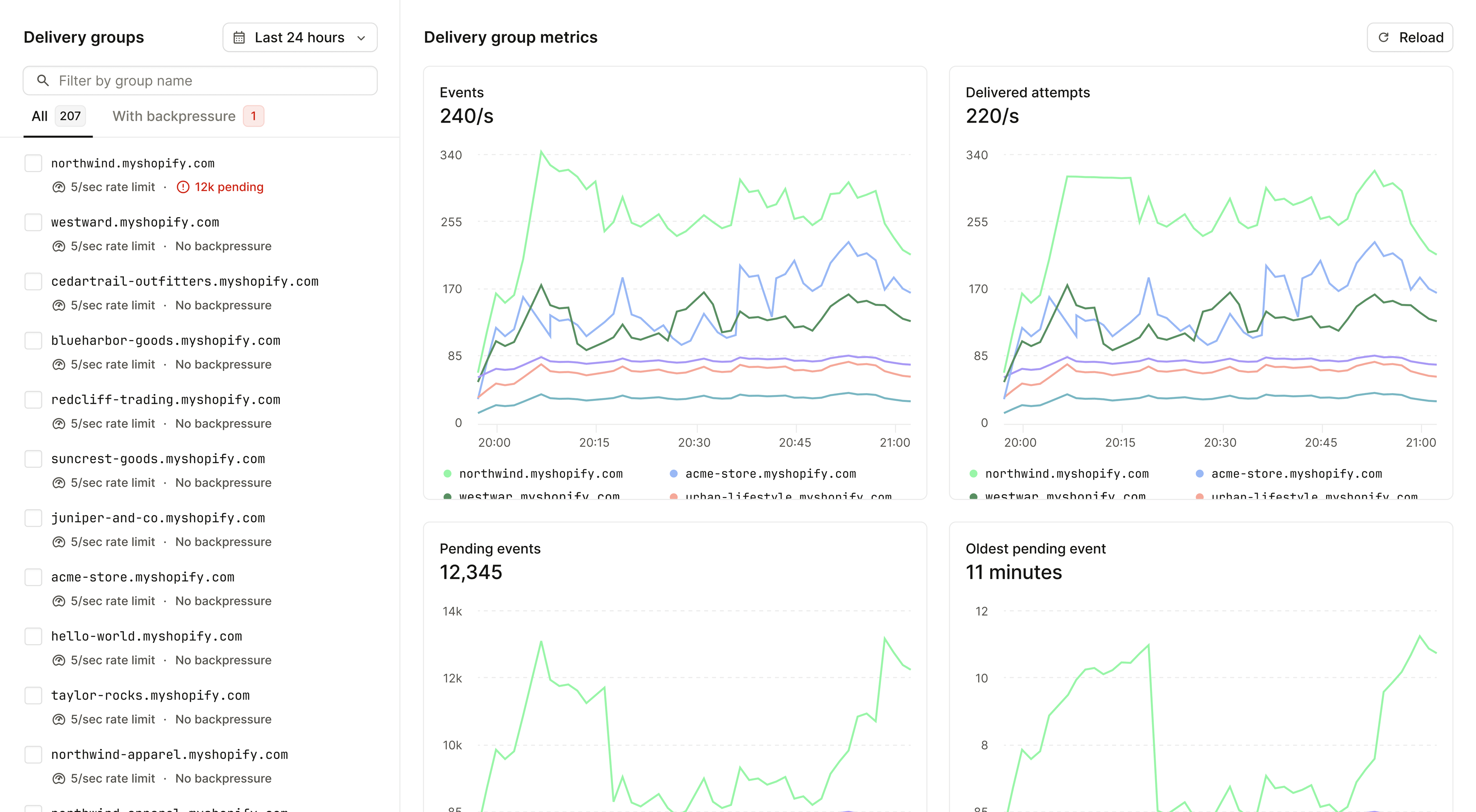Click 5/sec rate limit text under acme-store
This screenshot has height=812, width=1476.
click(x=113, y=601)
